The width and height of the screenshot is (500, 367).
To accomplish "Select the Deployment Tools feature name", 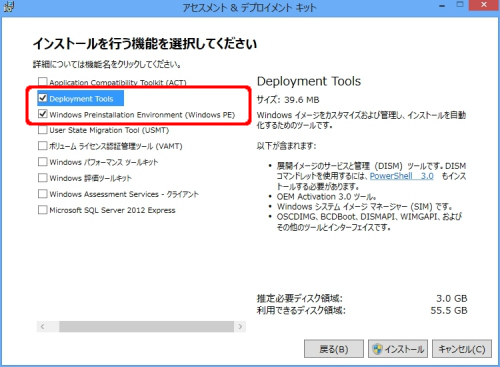I will coord(81,99).
